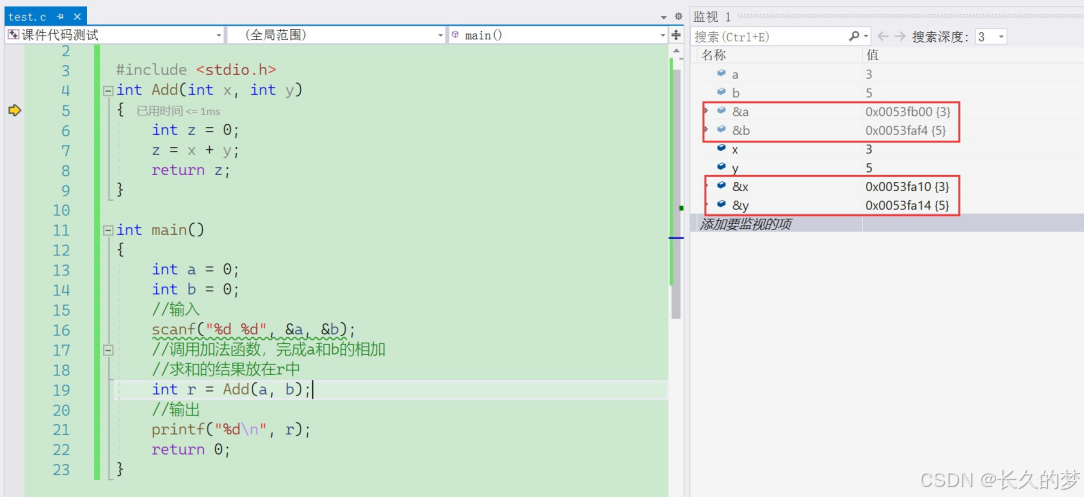Click the value 0x0053fa10 {3}
Image resolution: width=1084 pixels, height=497 pixels.
click(907, 186)
